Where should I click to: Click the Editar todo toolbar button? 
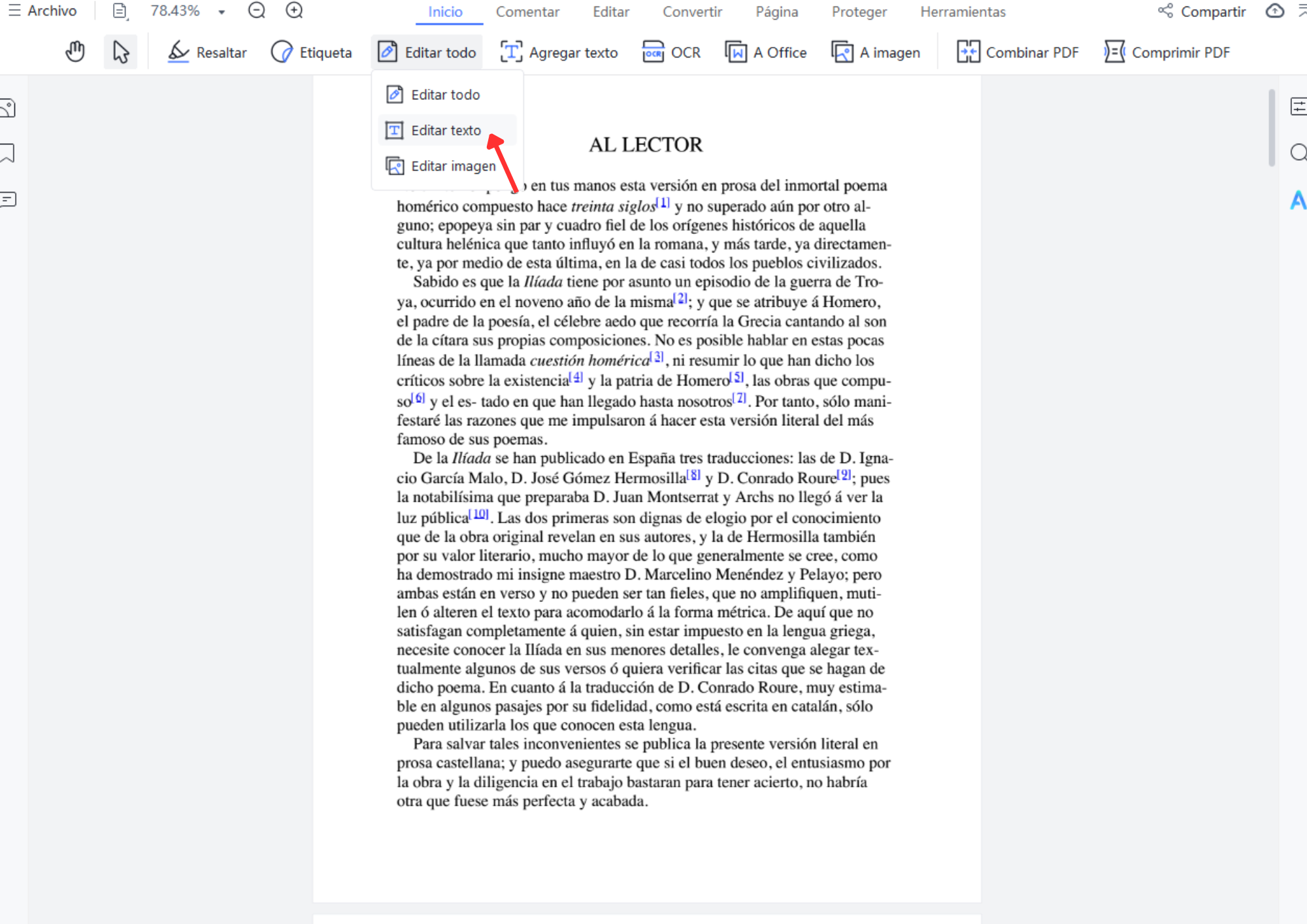pos(427,52)
